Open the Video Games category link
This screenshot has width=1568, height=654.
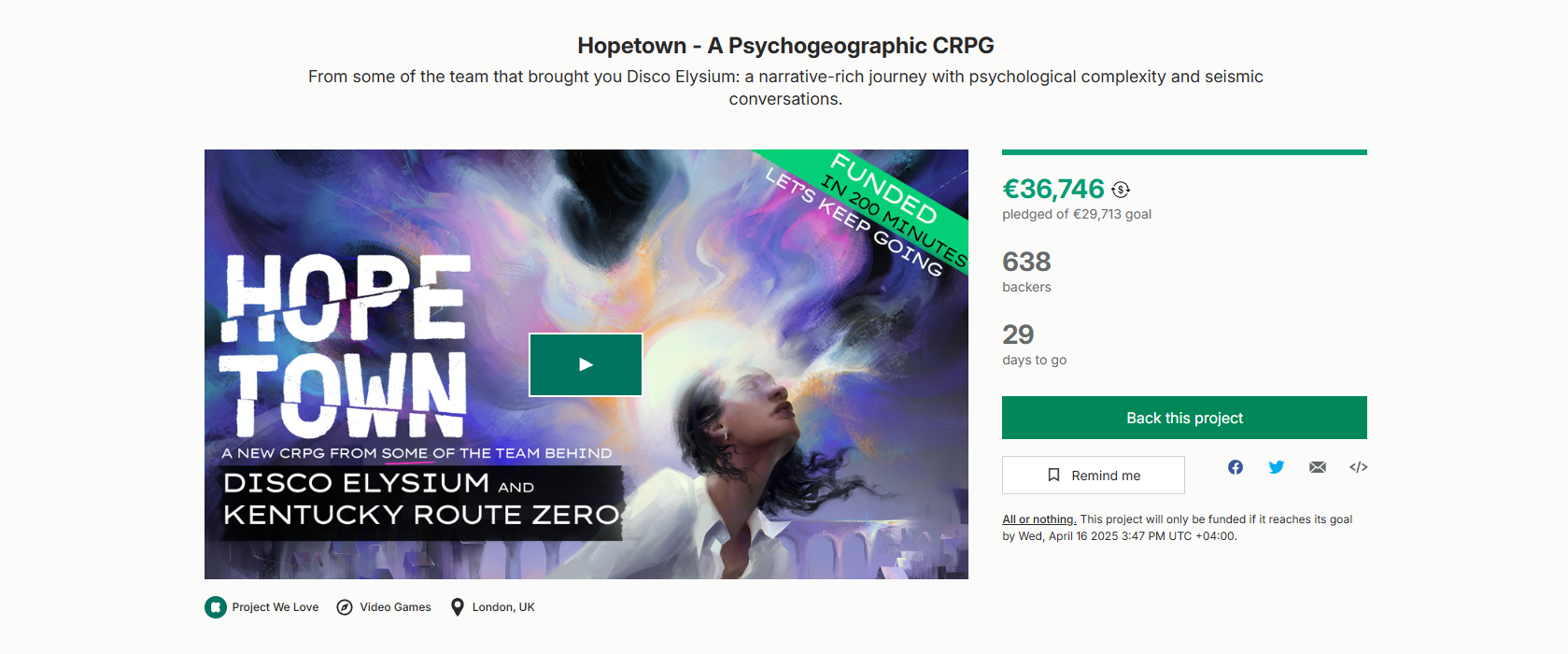coord(395,607)
